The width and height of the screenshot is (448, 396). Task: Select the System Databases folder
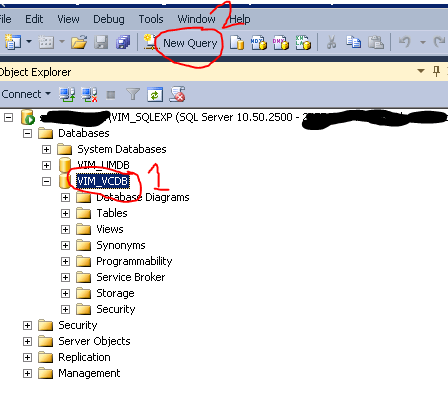(x=122, y=149)
